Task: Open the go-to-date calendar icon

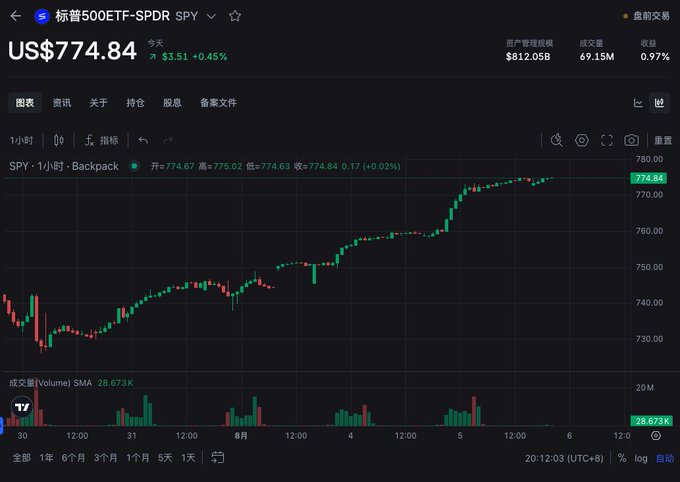Action: point(218,457)
